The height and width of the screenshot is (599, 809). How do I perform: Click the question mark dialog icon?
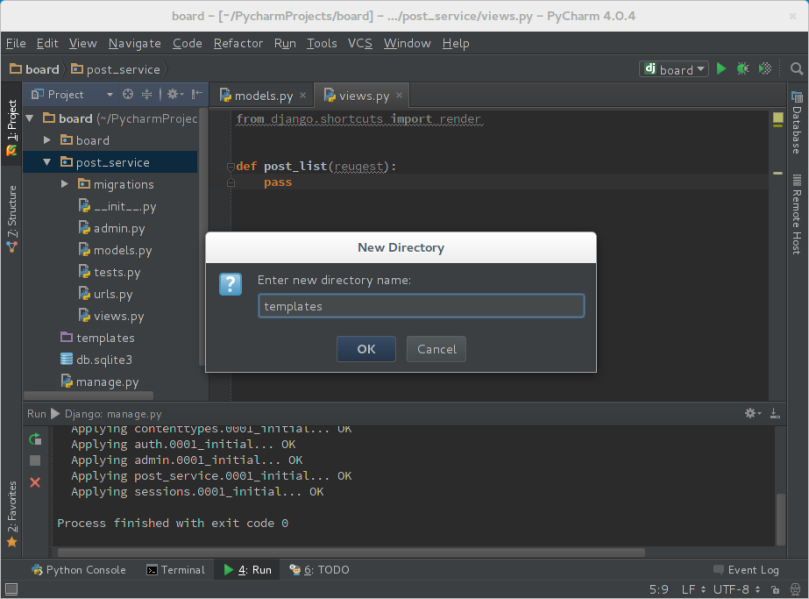(230, 284)
